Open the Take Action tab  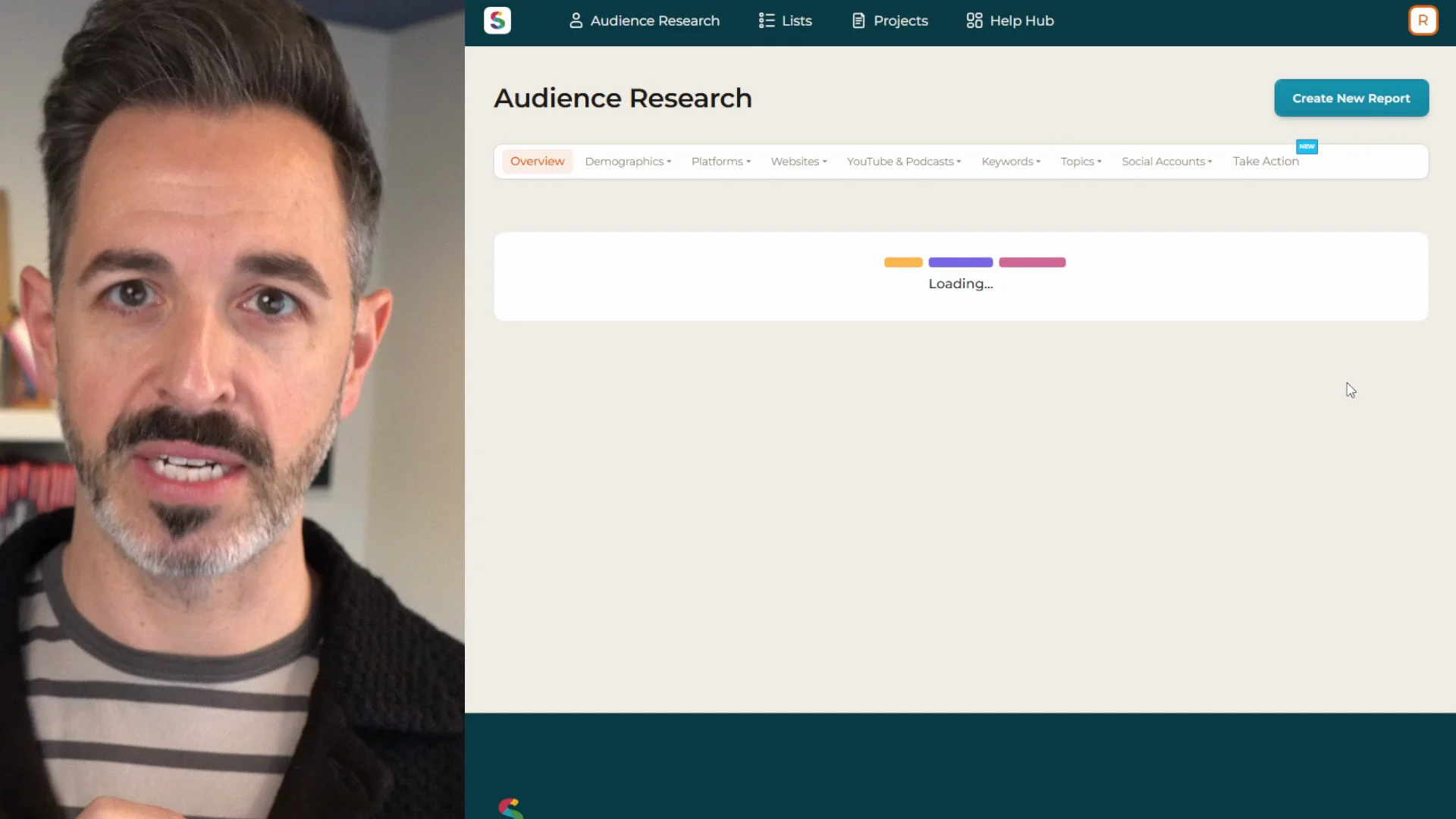1265,162
